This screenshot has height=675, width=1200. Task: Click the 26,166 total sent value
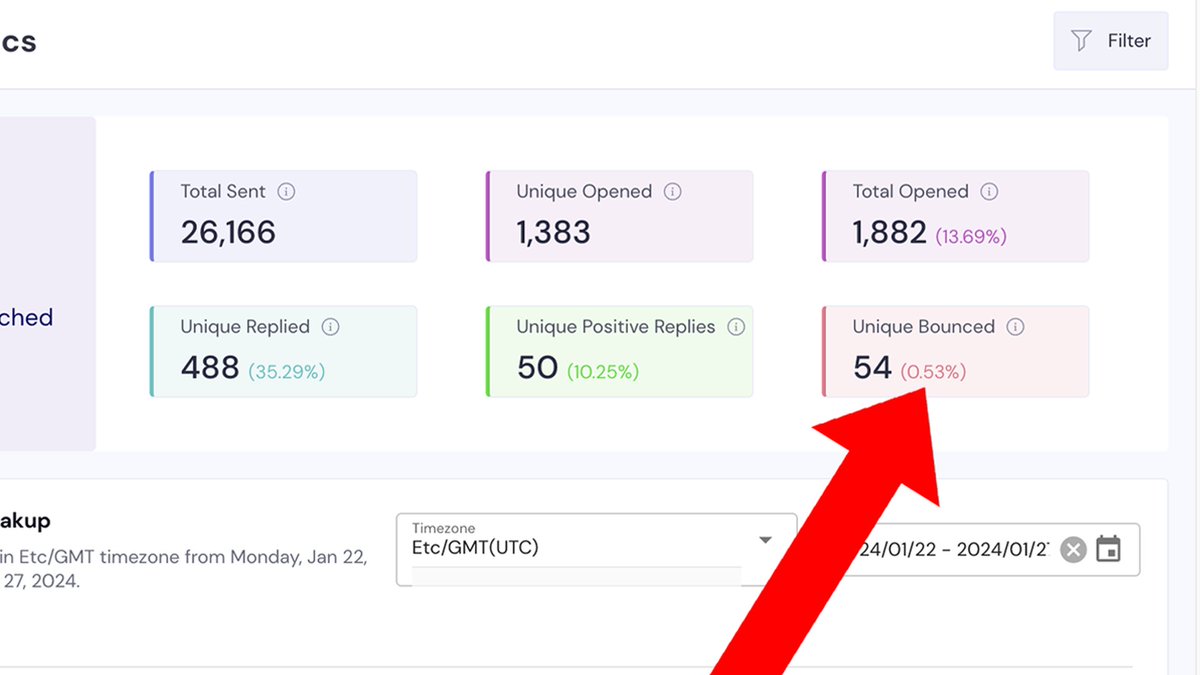click(228, 233)
